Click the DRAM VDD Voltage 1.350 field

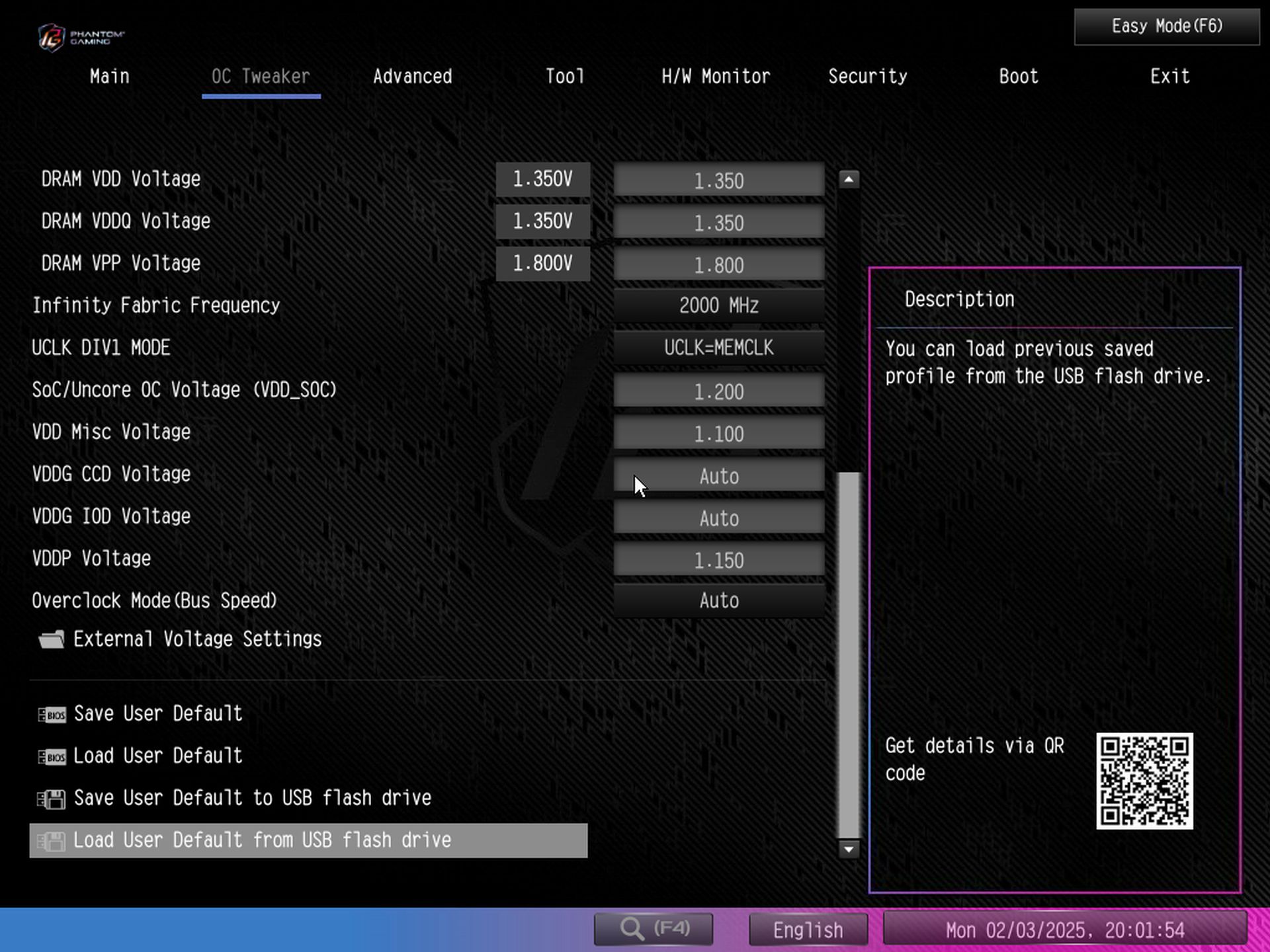(x=718, y=180)
